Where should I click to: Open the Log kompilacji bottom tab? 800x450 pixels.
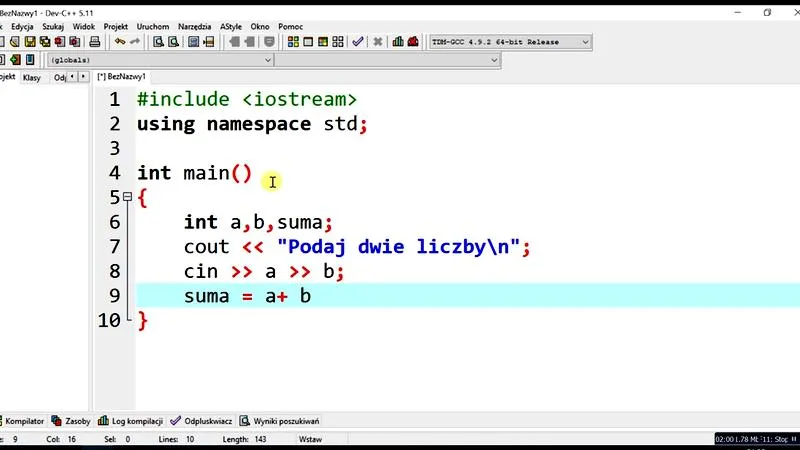131,421
